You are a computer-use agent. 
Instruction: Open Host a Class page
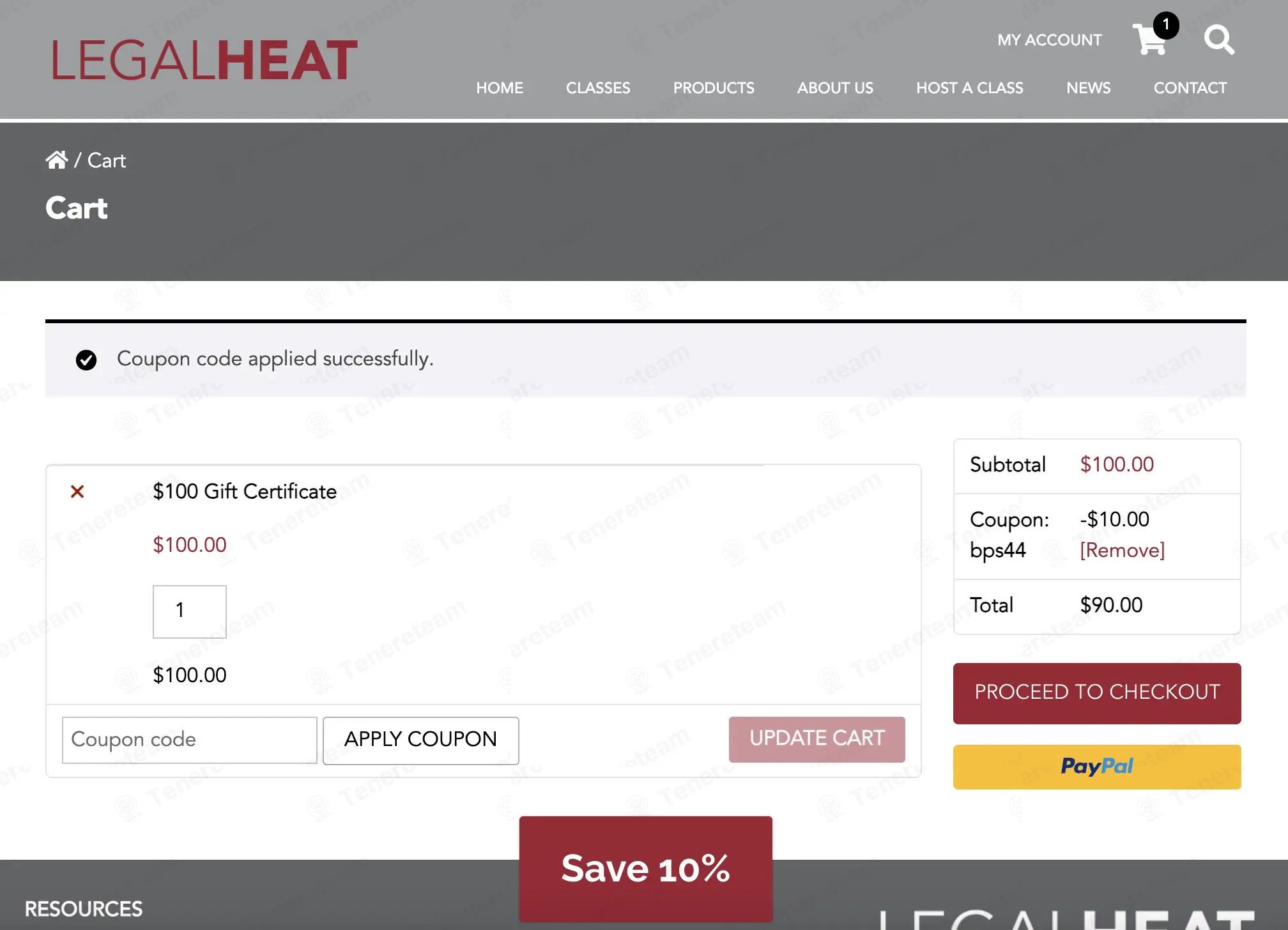point(970,88)
